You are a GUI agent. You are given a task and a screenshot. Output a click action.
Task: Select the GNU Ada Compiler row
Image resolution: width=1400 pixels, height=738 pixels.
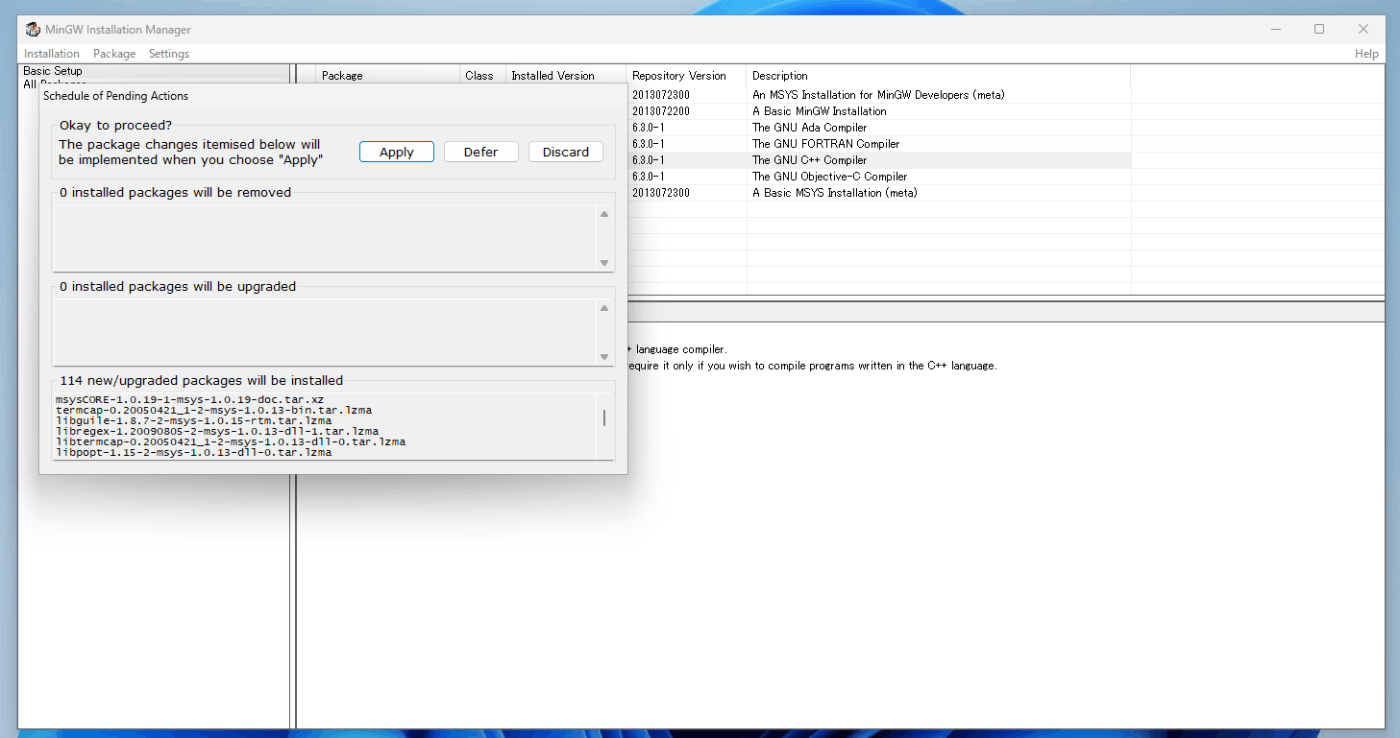(879, 128)
